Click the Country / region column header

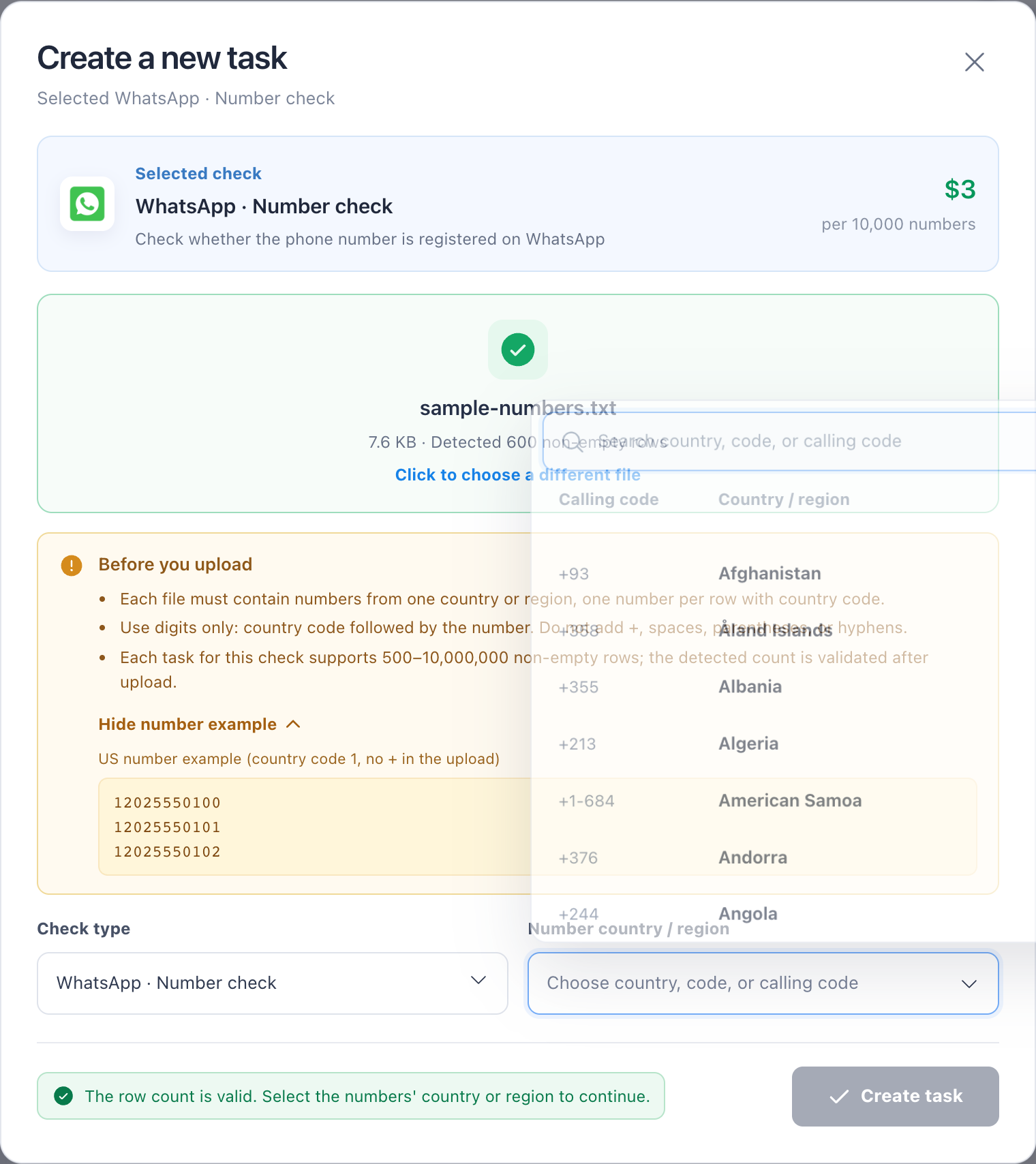point(784,500)
